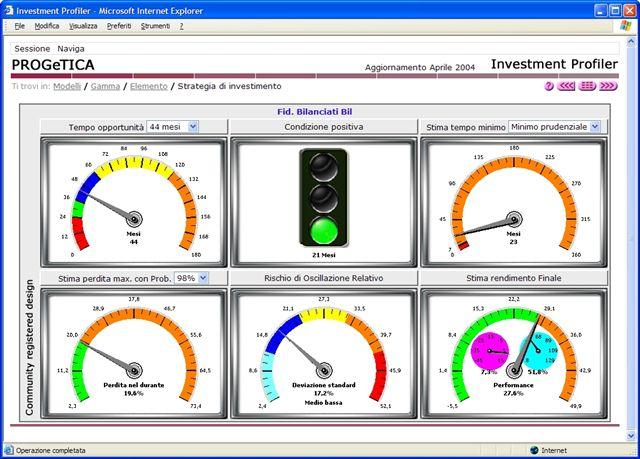
Task: Click the Rischio di Oscillazione Relativo header
Action: 324,278
